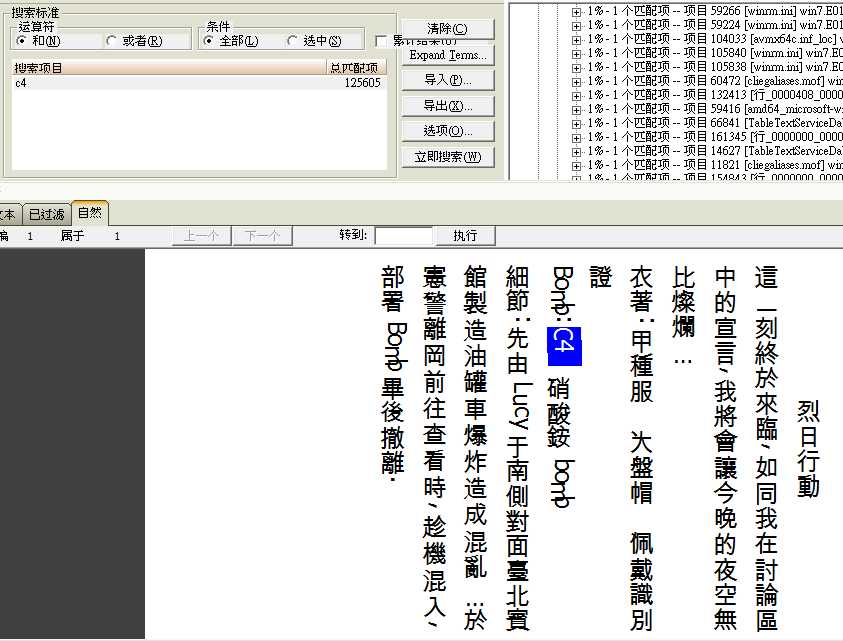Sort by the 搜索项目 column header
The image size is (843, 641).
(168, 68)
